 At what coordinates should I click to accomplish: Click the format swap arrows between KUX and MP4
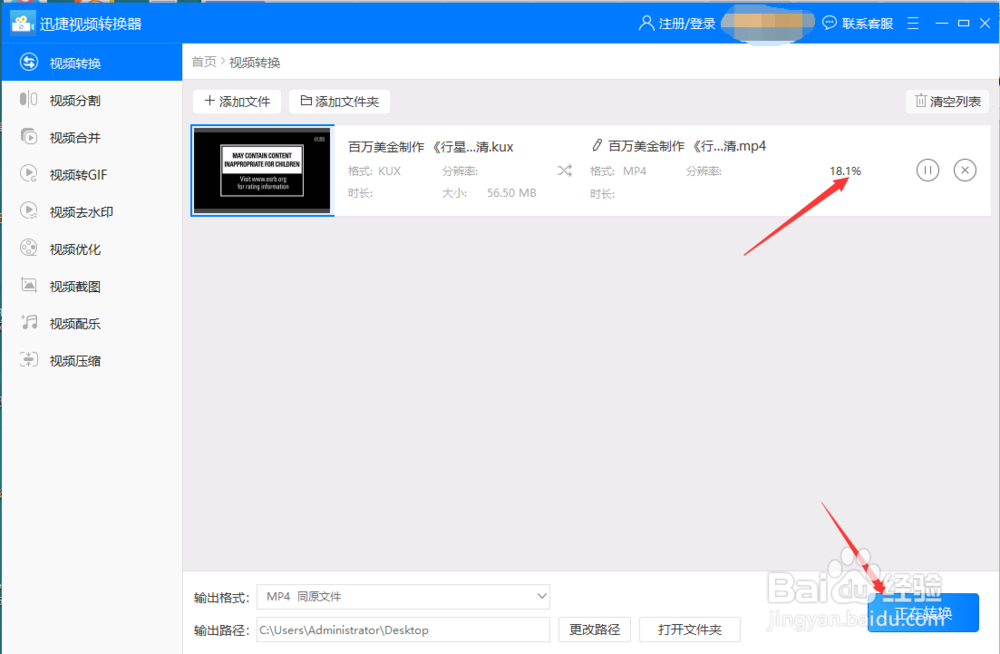564,170
